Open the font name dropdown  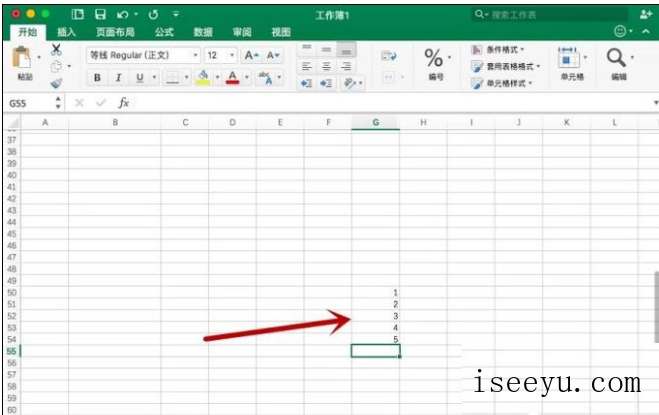pyautogui.click(x=195, y=55)
